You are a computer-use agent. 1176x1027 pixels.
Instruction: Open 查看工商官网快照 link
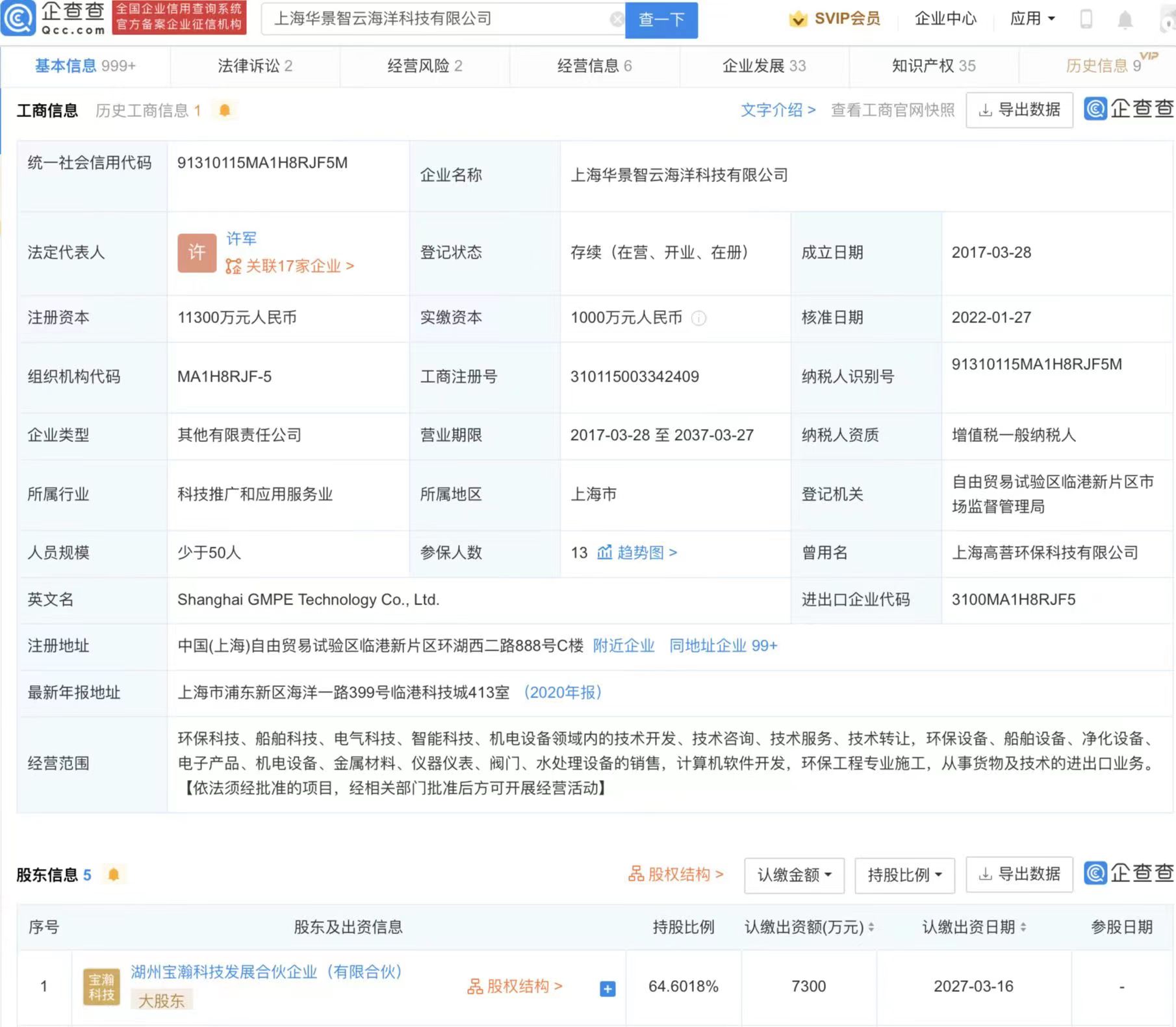coord(893,110)
